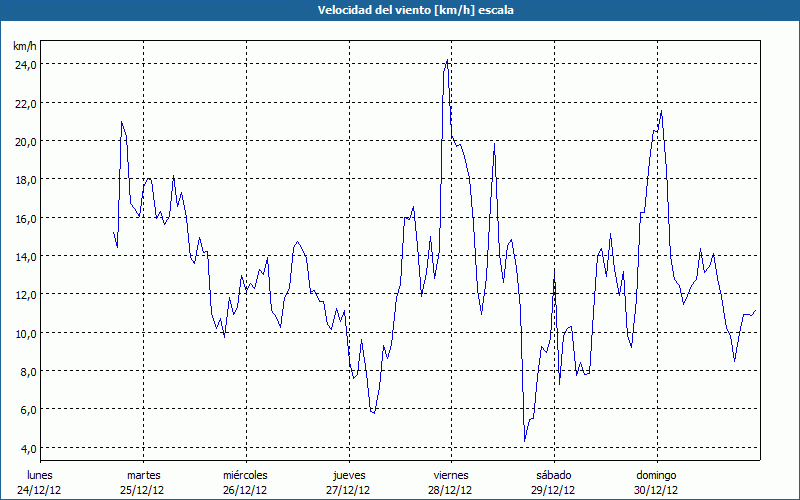
Task: Click the 10,0 y-axis label
Action: click(x=25, y=333)
